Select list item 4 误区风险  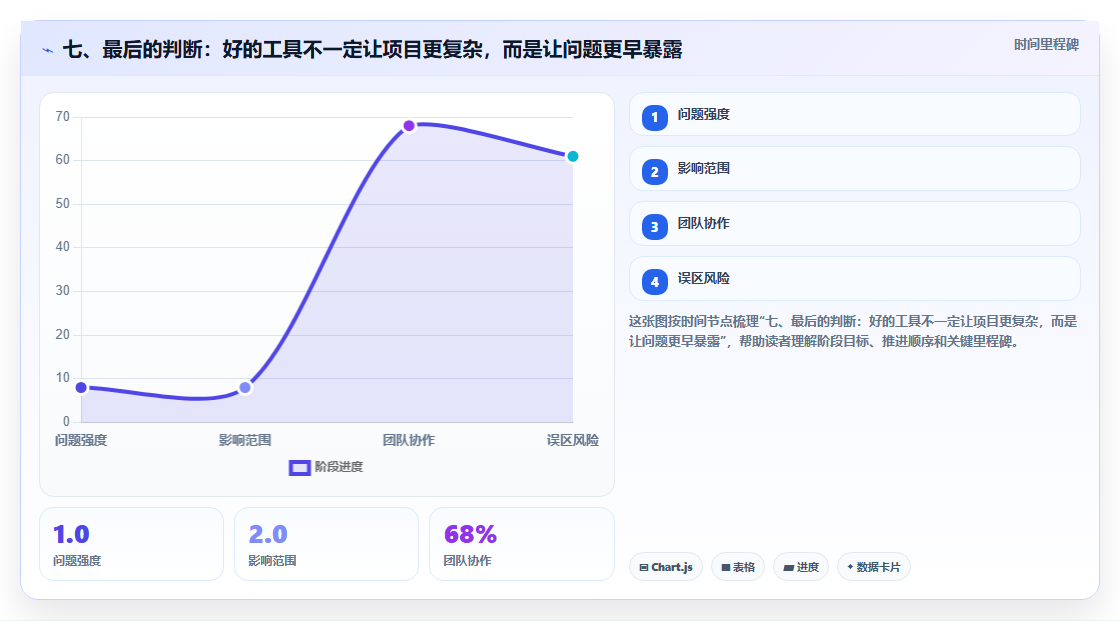pos(854,279)
